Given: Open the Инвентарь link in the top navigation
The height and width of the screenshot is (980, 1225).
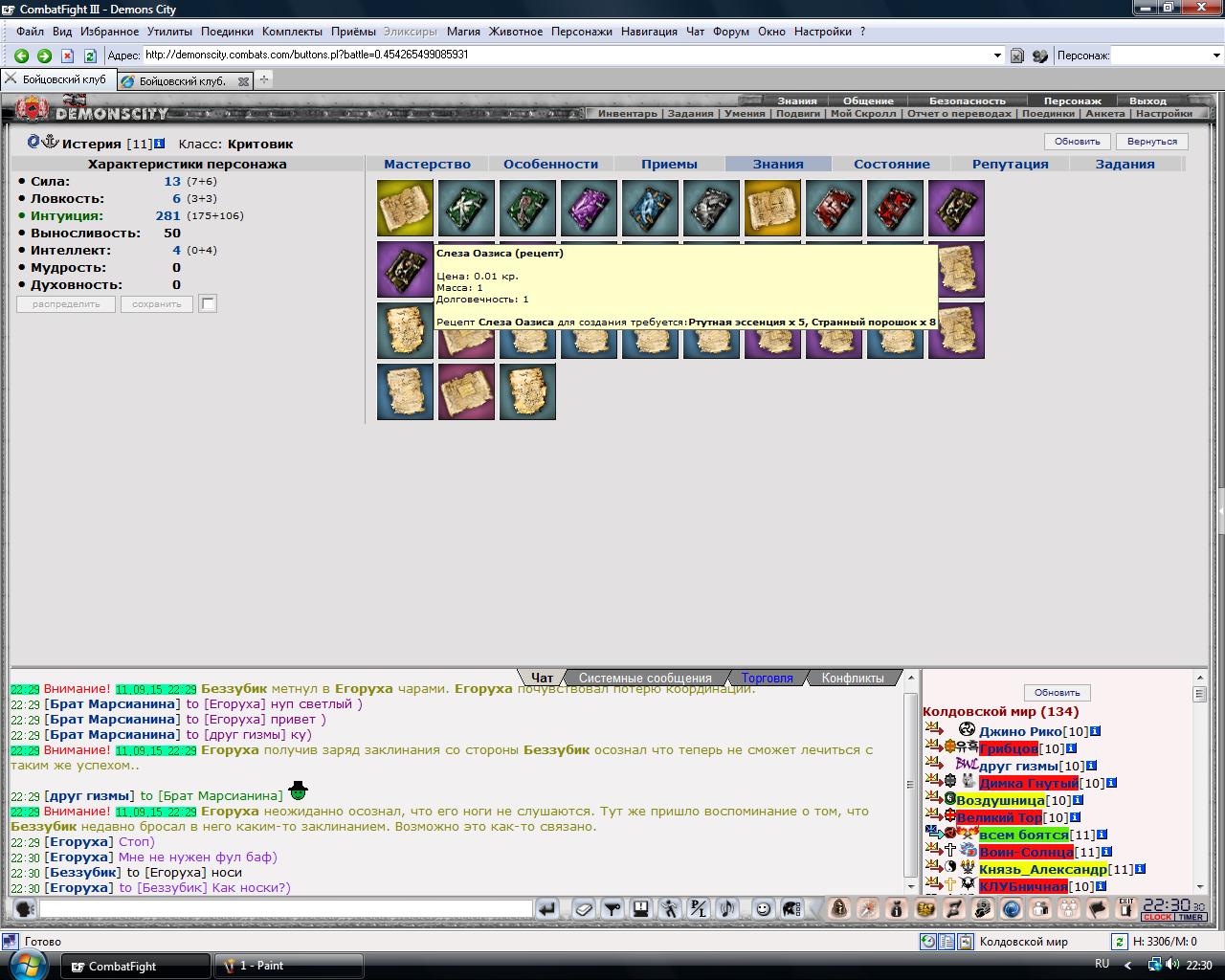Looking at the screenshot, I should (x=628, y=114).
